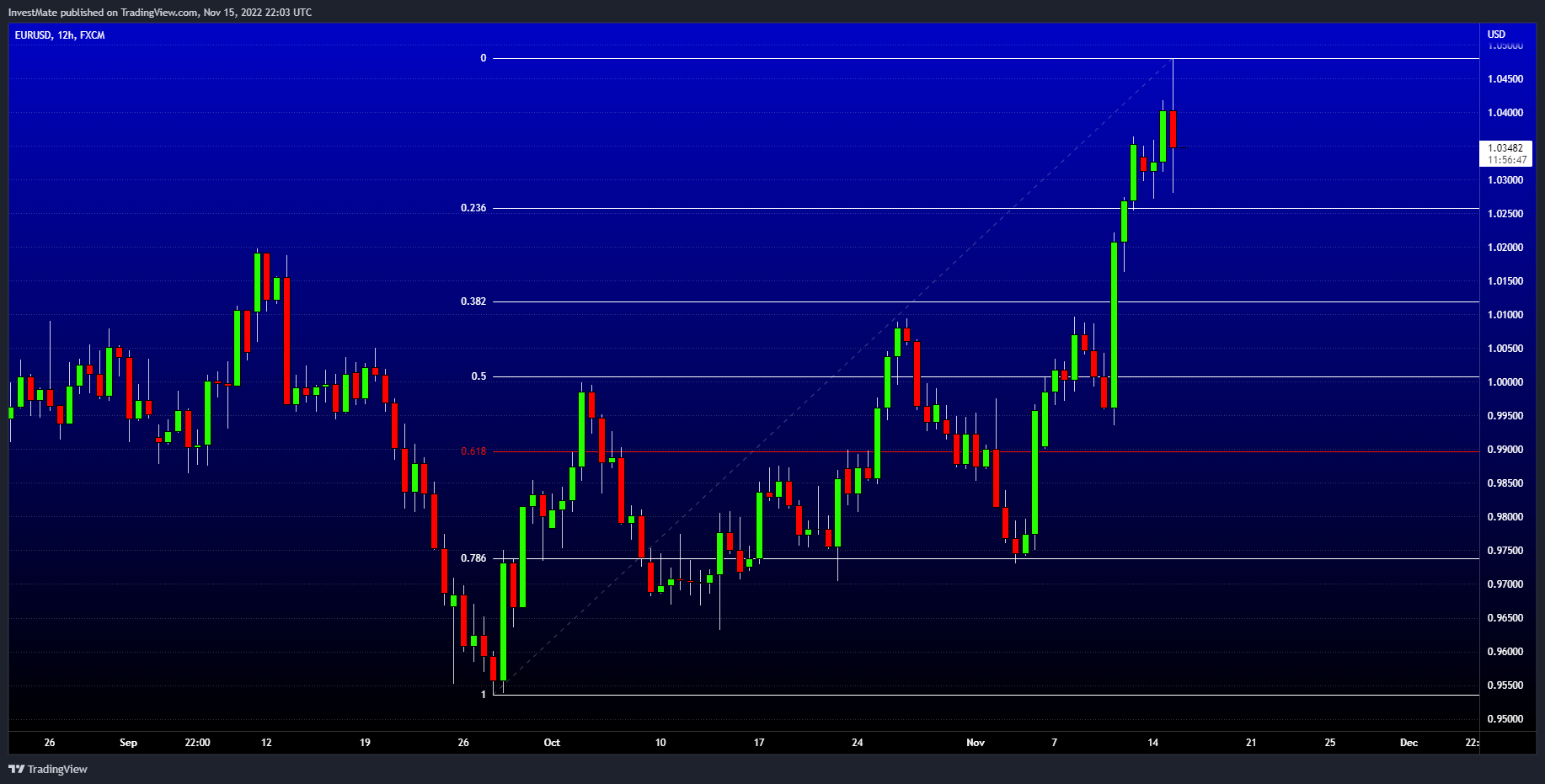This screenshot has width=1545, height=784.
Task: Click the current price tag 1.03482
Action: click(x=1505, y=148)
